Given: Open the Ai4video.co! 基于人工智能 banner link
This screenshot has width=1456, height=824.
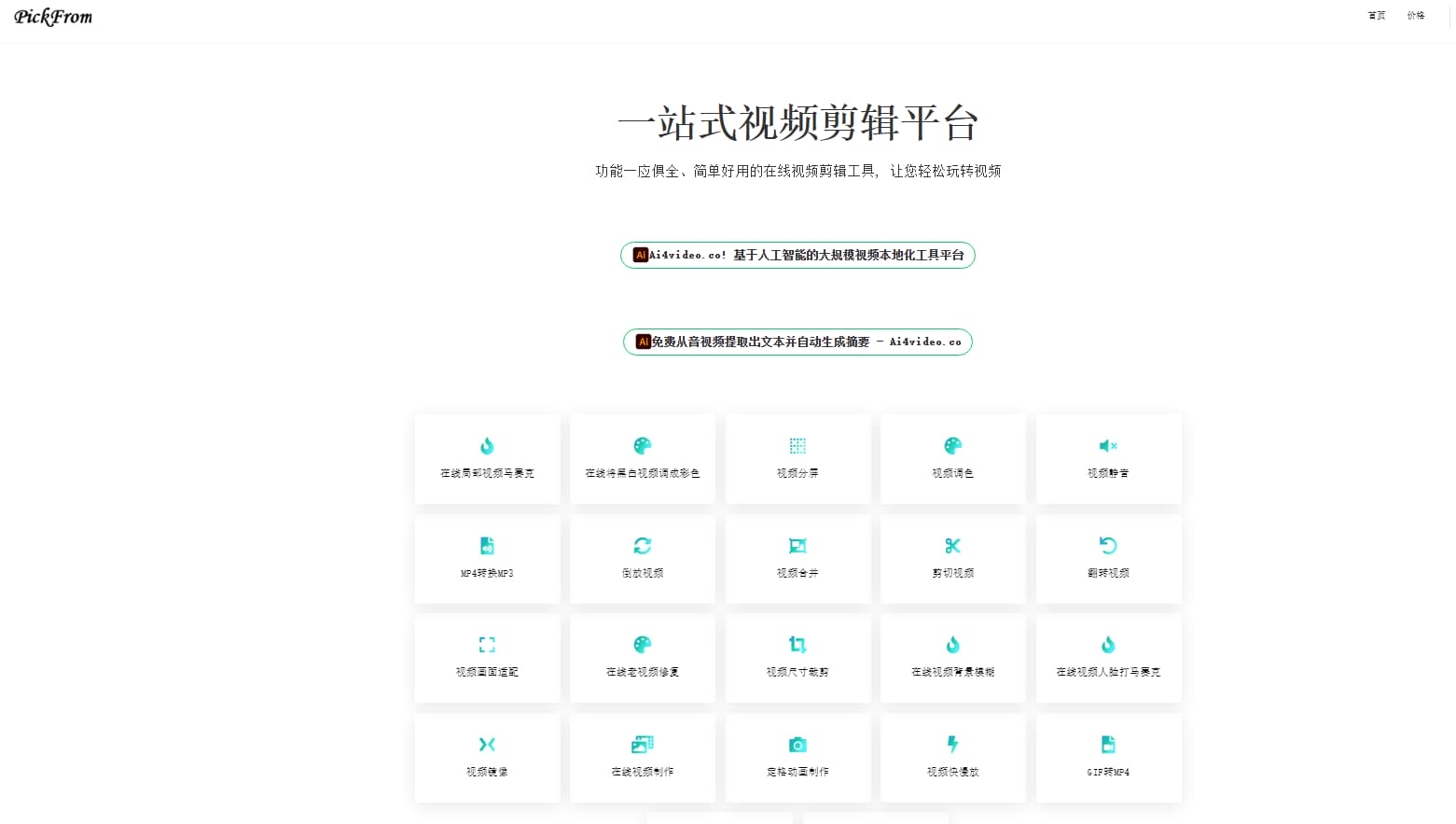Looking at the screenshot, I should tap(797, 255).
